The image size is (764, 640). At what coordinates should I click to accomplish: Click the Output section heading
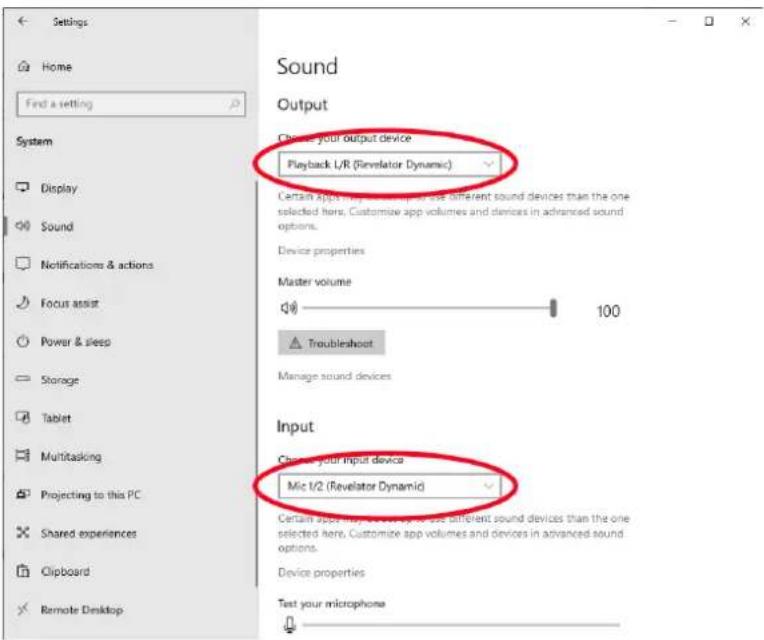[302, 104]
